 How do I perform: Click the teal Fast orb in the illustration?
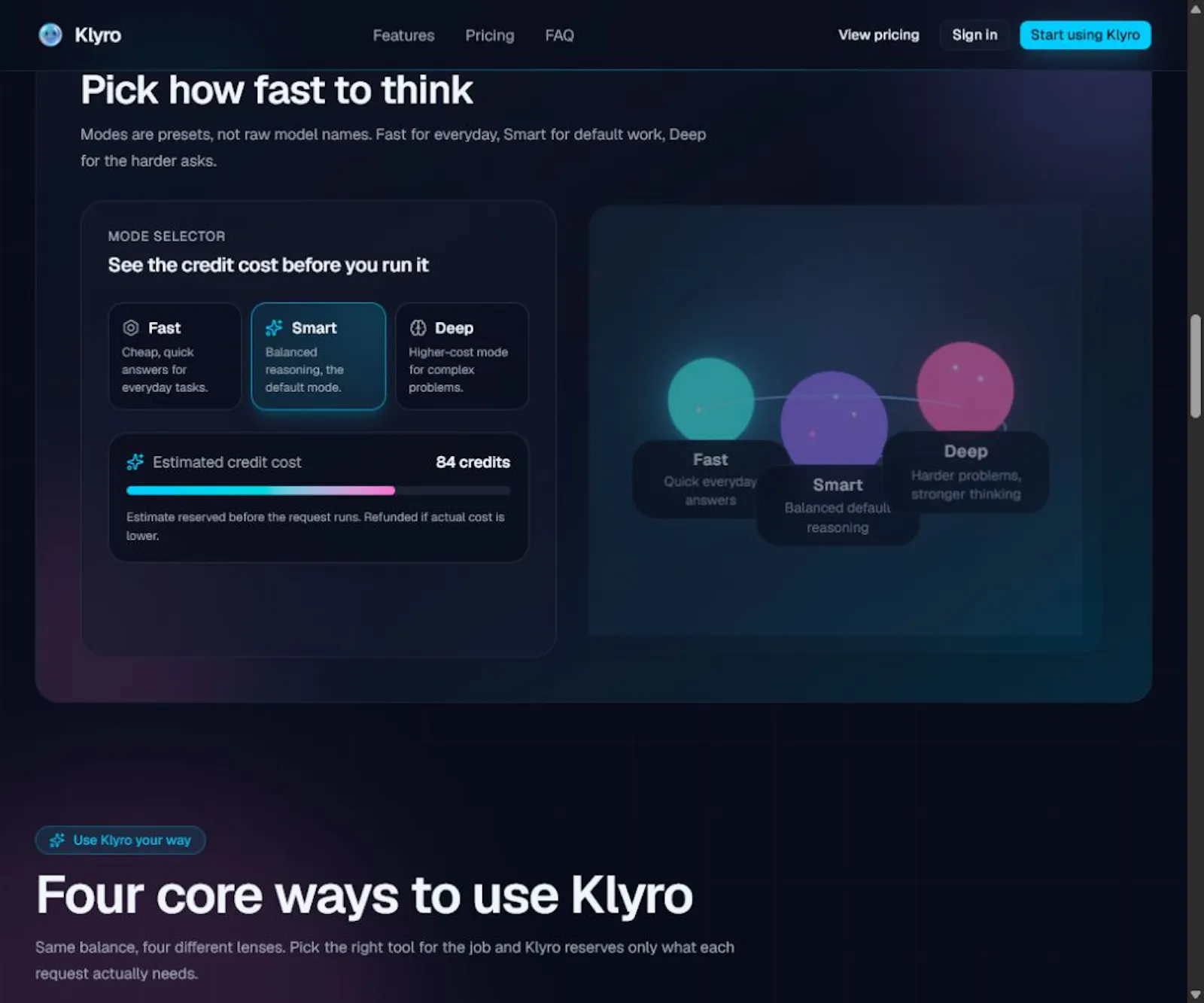[x=711, y=400]
